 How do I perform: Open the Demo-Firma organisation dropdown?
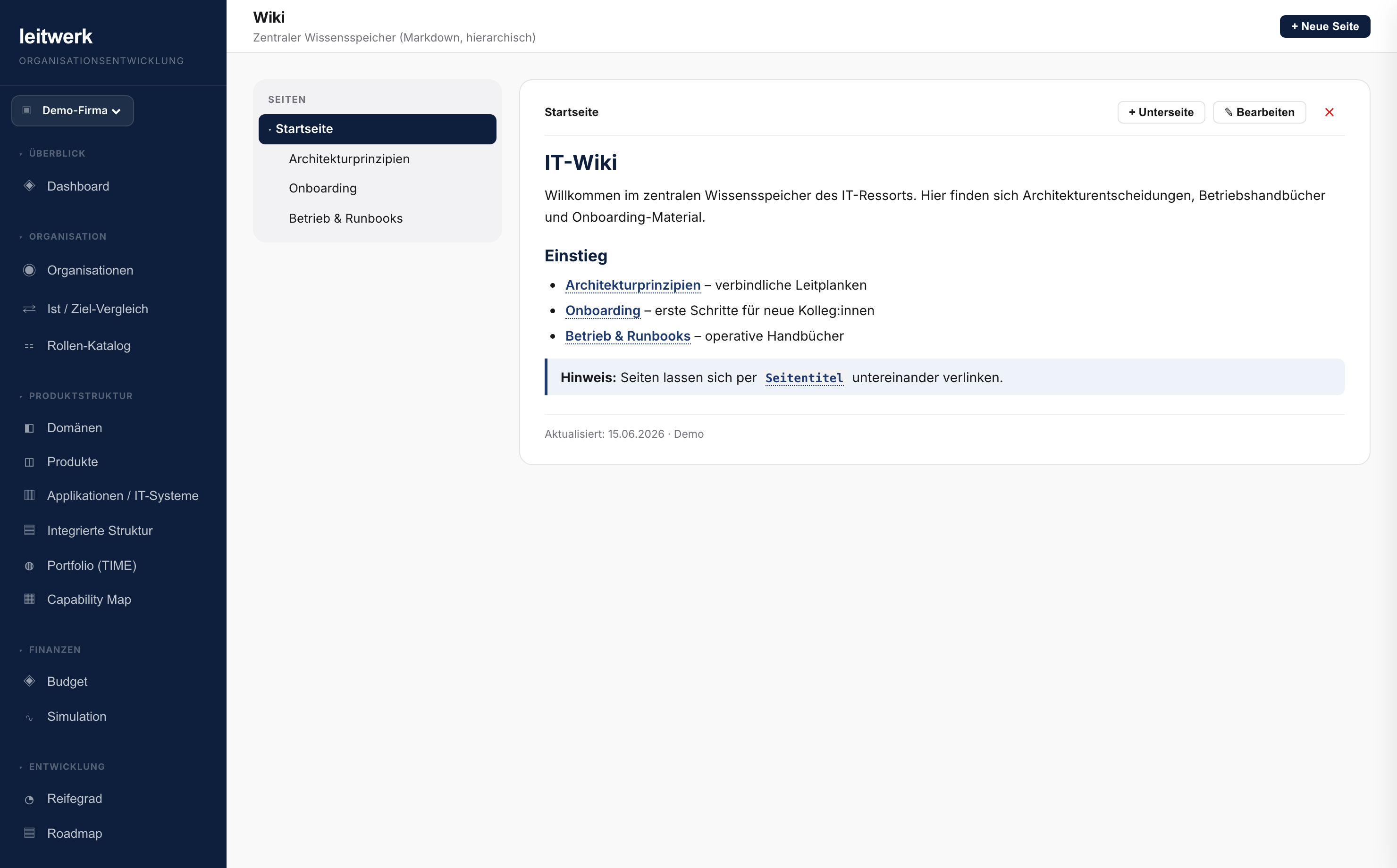pos(72,111)
